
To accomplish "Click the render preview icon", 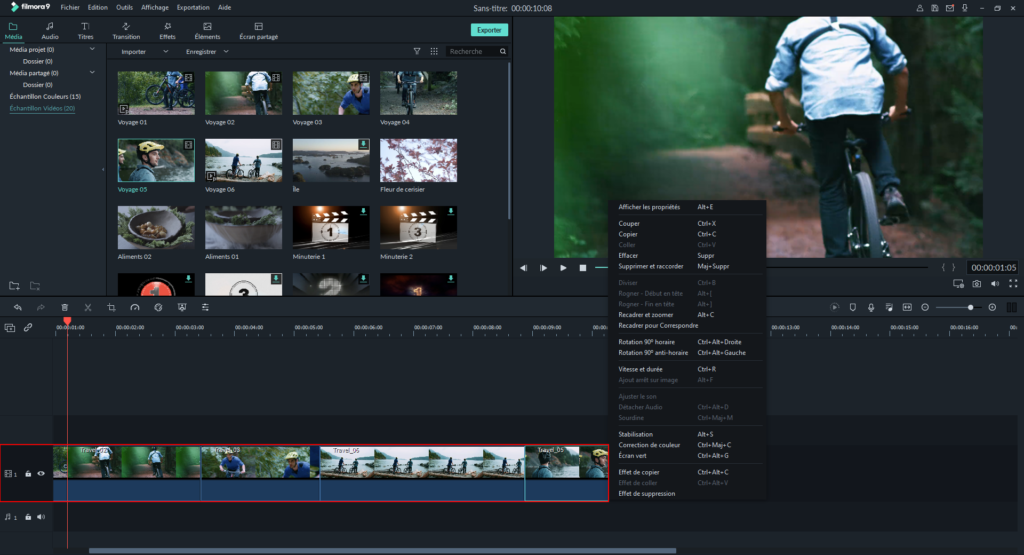I will click(835, 308).
